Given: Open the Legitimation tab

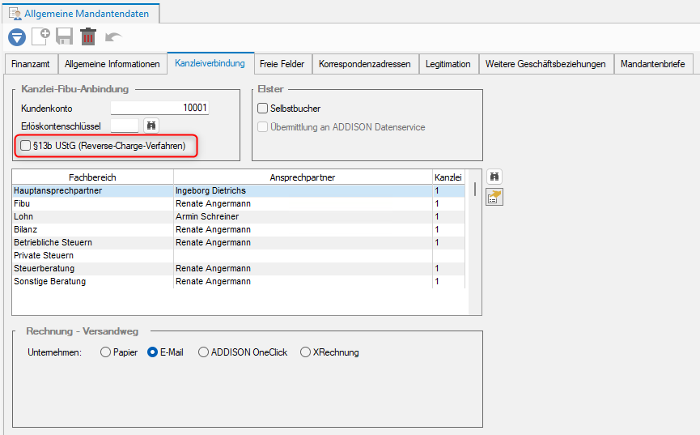Looking at the screenshot, I should [x=448, y=64].
